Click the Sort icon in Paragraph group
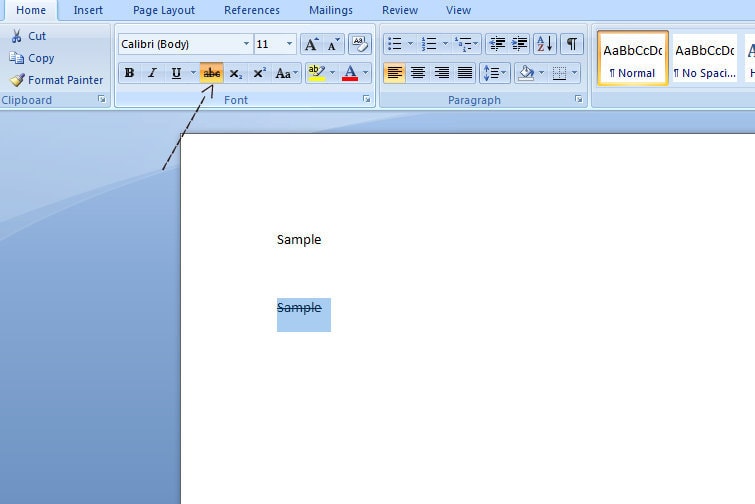Viewport: 755px width, 504px height. tap(544, 44)
